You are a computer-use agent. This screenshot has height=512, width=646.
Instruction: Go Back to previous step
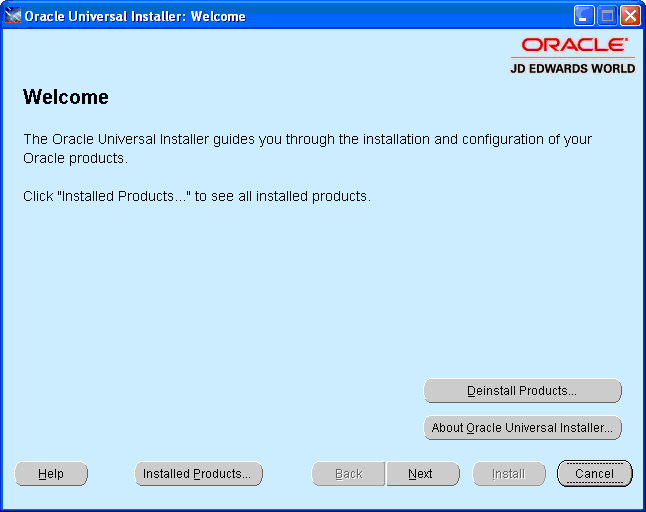[x=349, y=473]
